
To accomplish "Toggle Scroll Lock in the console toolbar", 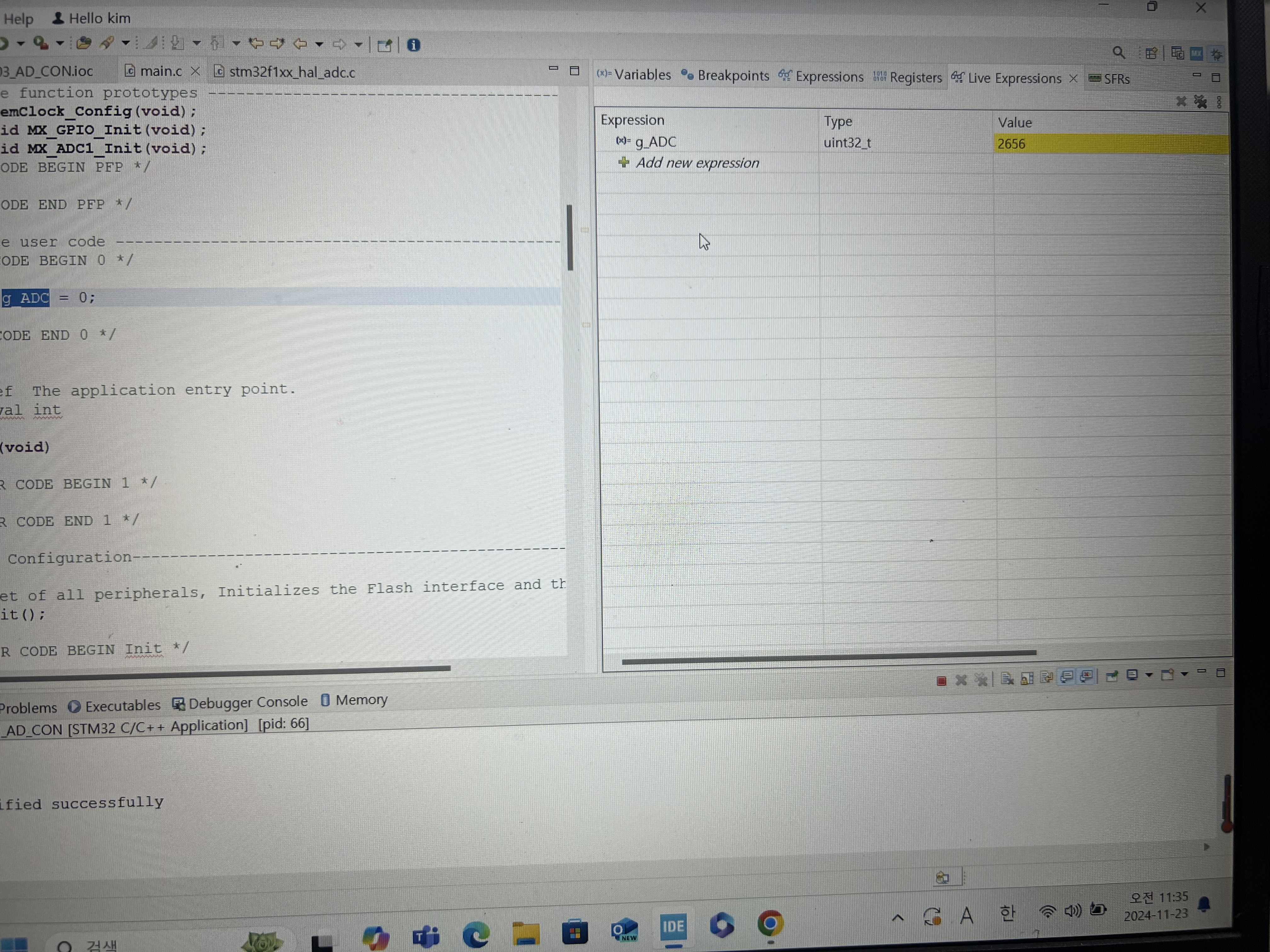I will point(1027,678).
